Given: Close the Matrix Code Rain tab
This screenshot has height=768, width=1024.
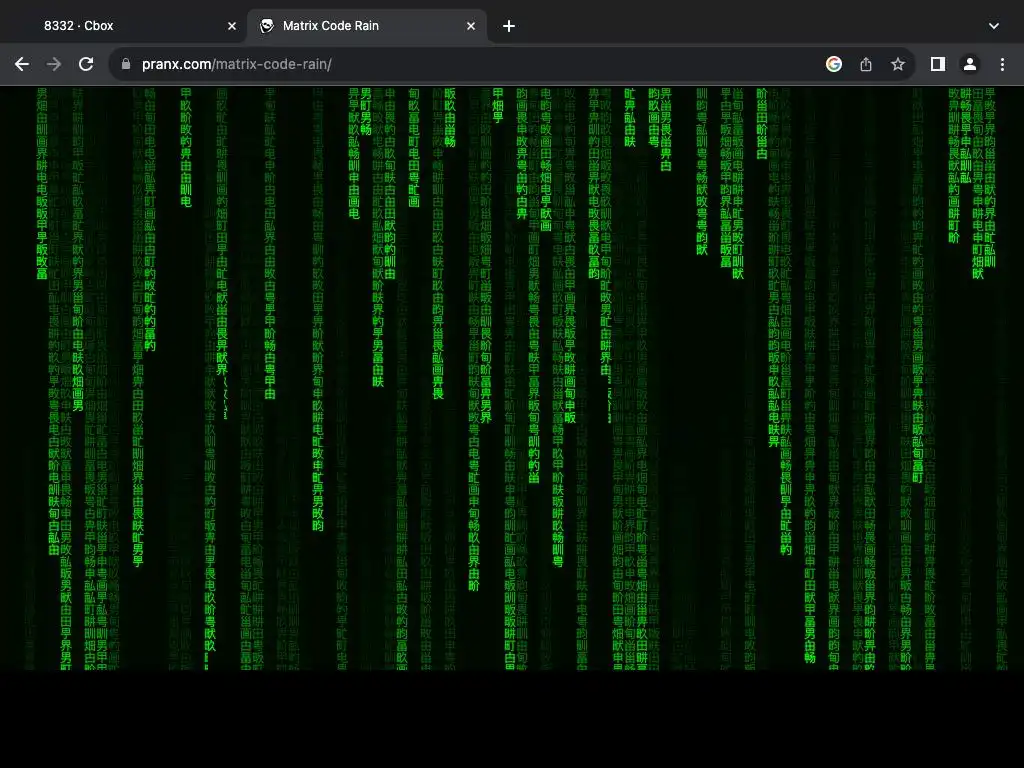Looking at the screenshot, I should click(x=471, y=26).
